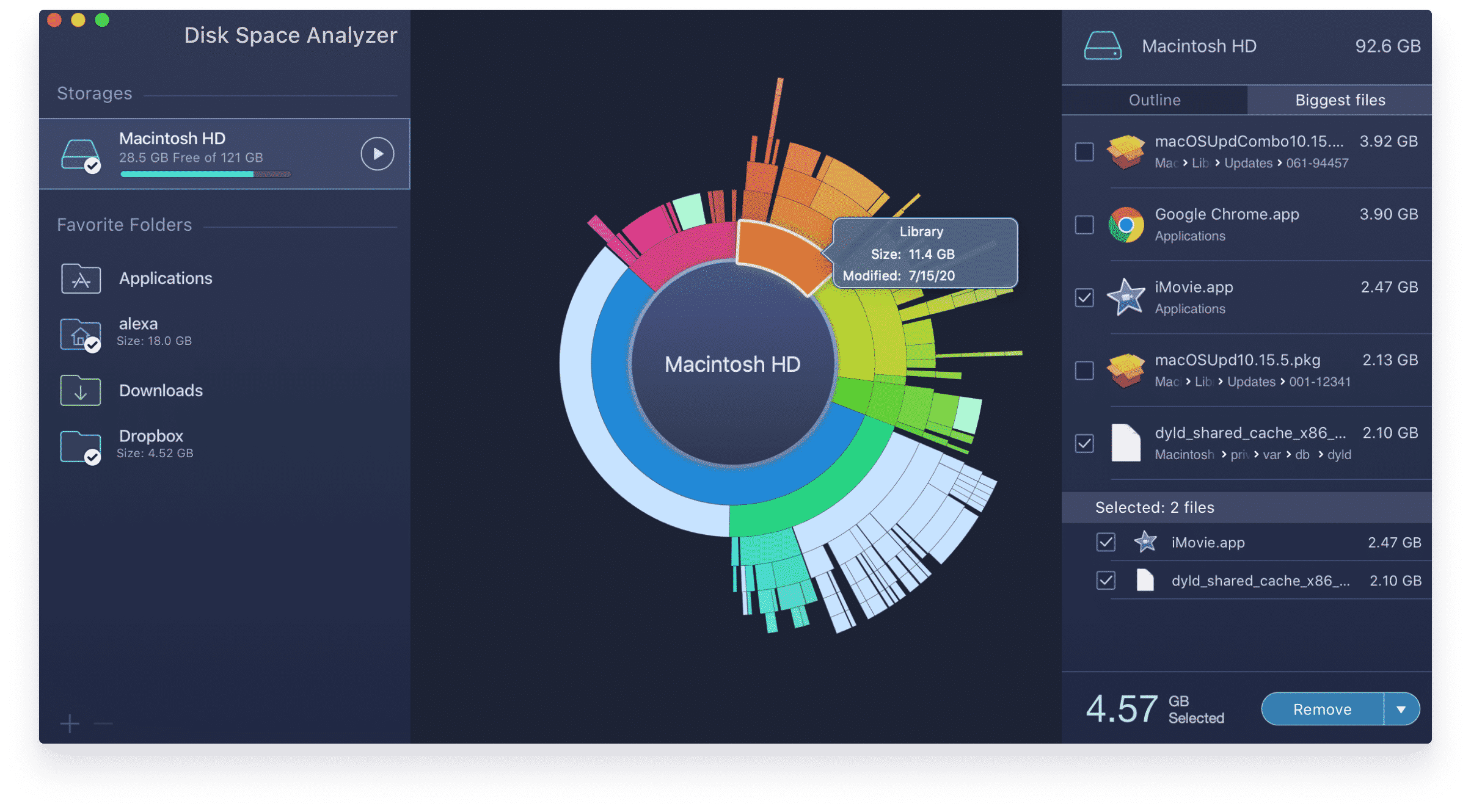1471x812 pixels.
Task: Start the scan with the play button
Action: [377, 154]
